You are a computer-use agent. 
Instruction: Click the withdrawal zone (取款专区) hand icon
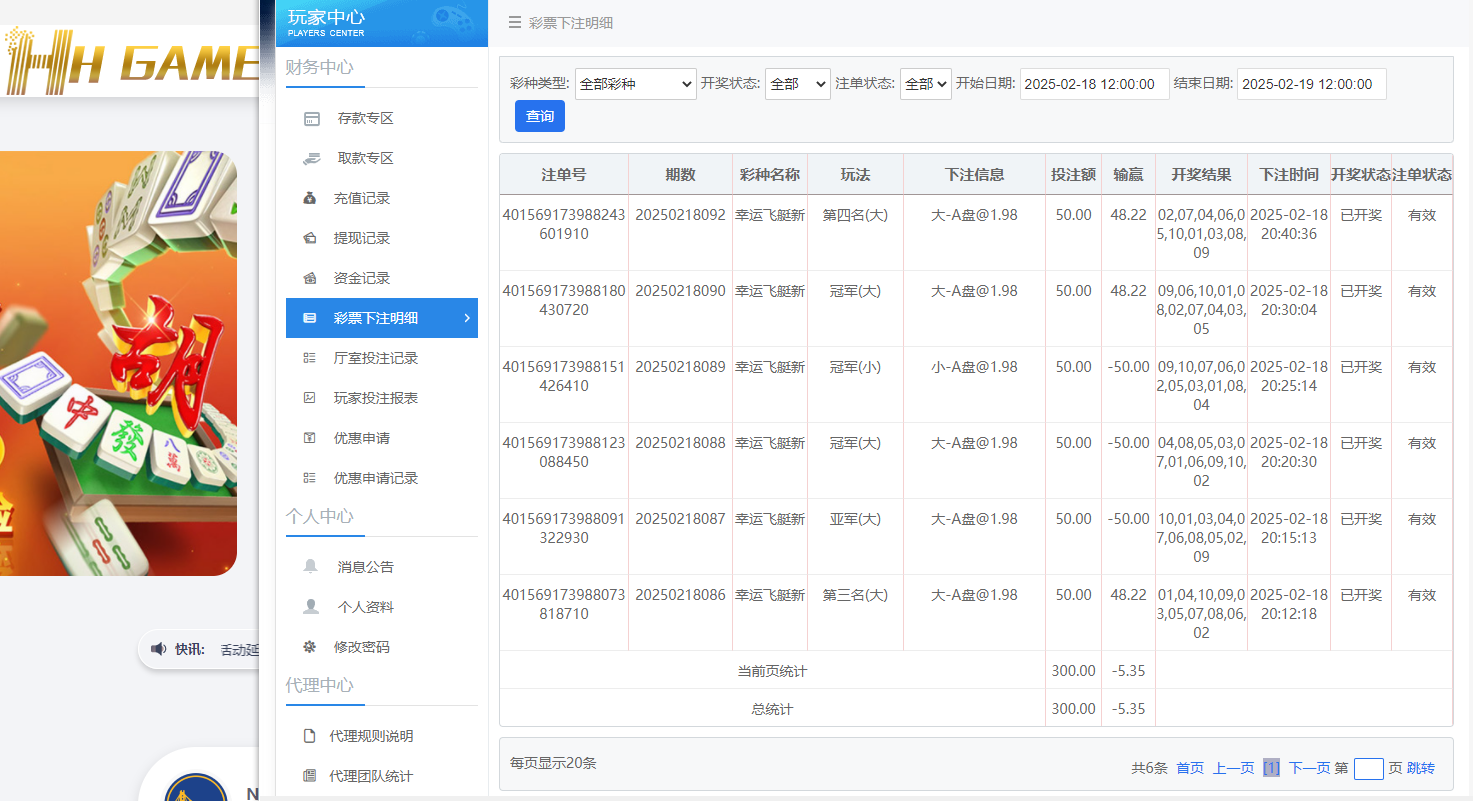312,158
